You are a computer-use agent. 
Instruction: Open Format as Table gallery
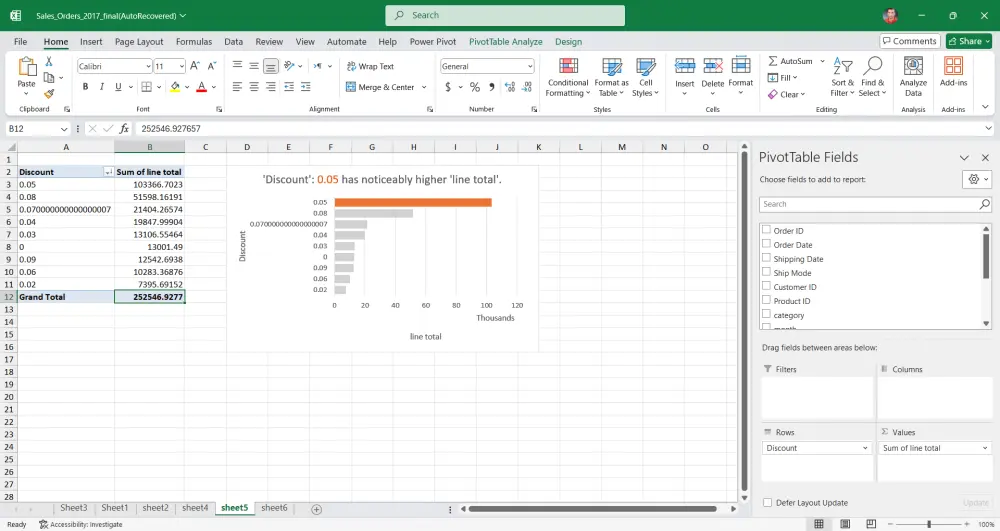click(x=611, y=77)
